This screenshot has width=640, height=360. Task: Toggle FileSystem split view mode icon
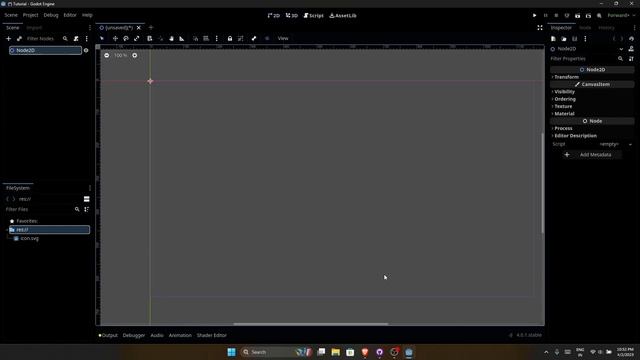(x=87, y=199)
